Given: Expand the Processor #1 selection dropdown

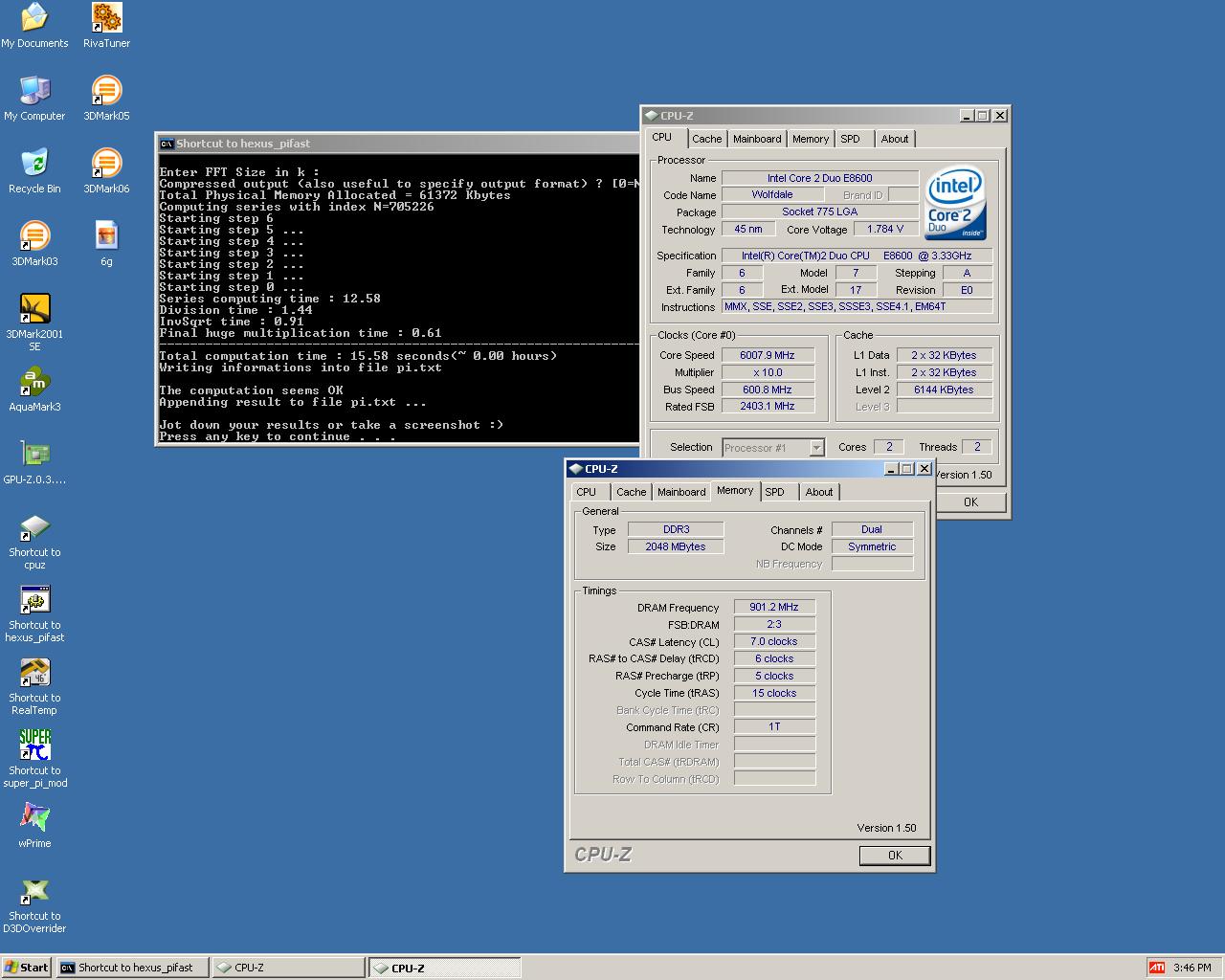Looking at the screenshot, I should 816,448.
